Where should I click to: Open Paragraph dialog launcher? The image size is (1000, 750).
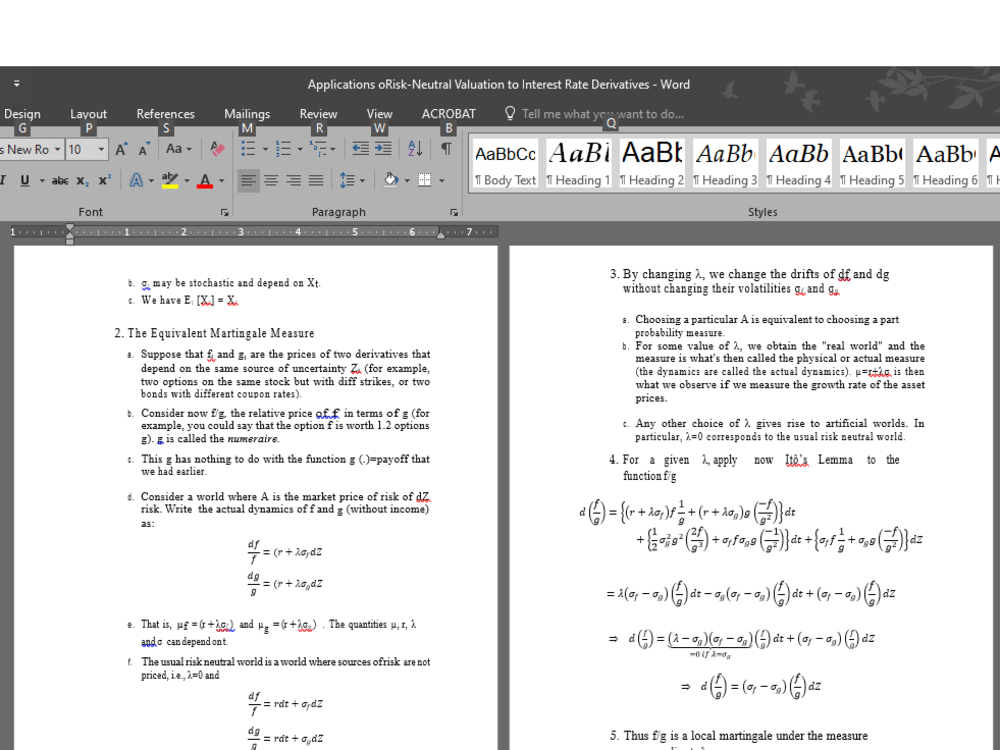pos(453,212)
